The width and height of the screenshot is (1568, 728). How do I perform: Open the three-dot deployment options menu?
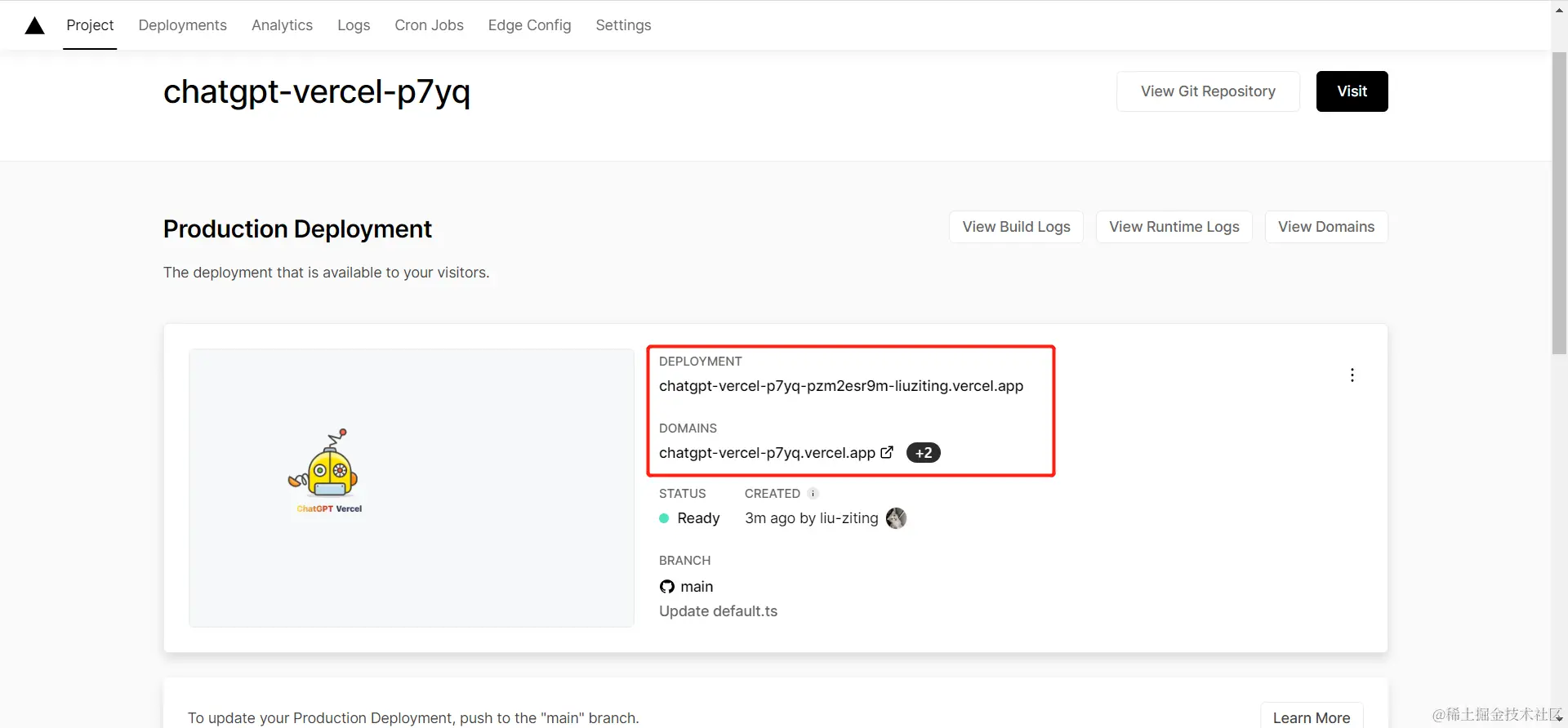(x=1352, y=375)
